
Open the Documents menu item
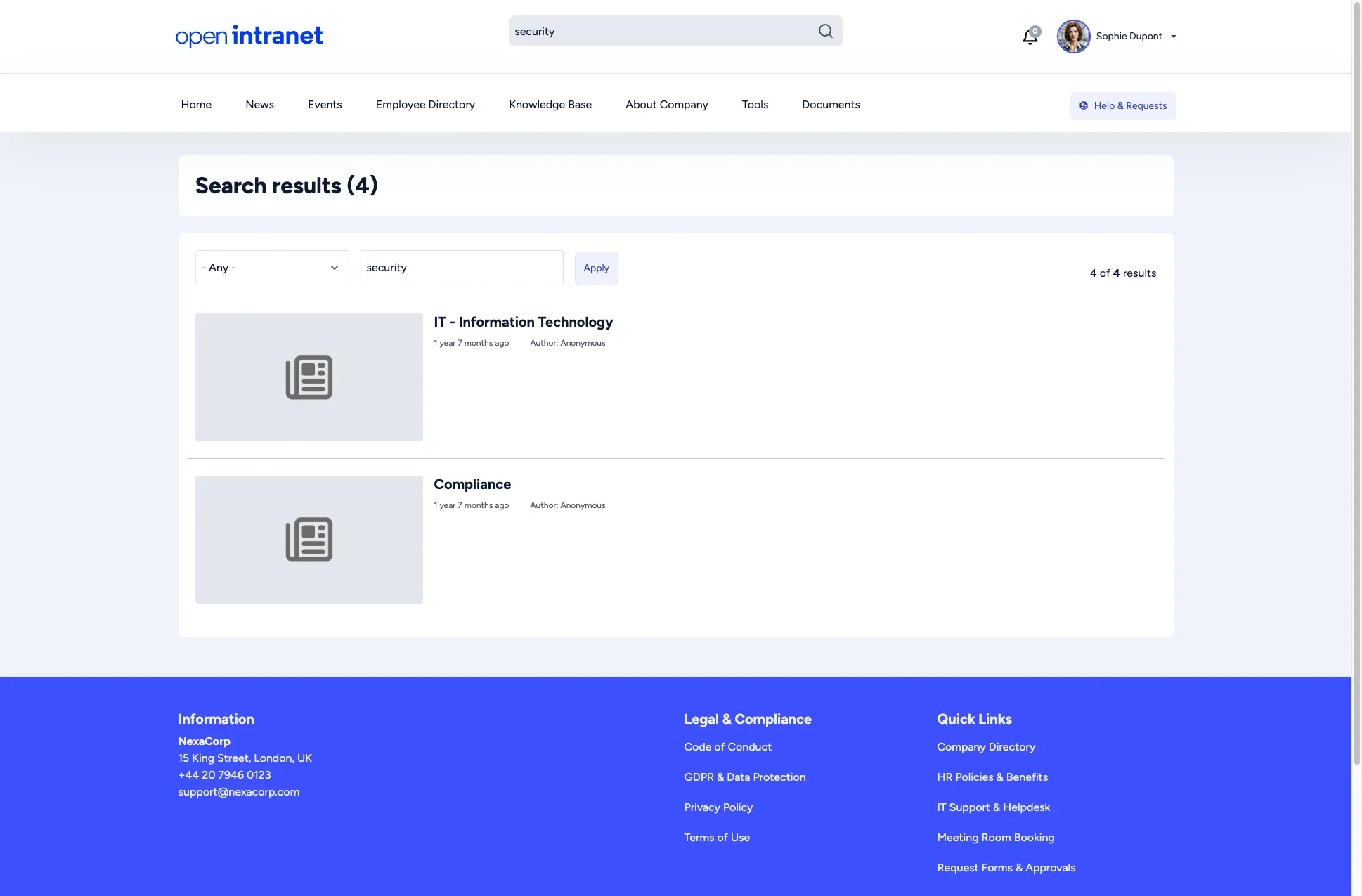click(x=831, y=105)
